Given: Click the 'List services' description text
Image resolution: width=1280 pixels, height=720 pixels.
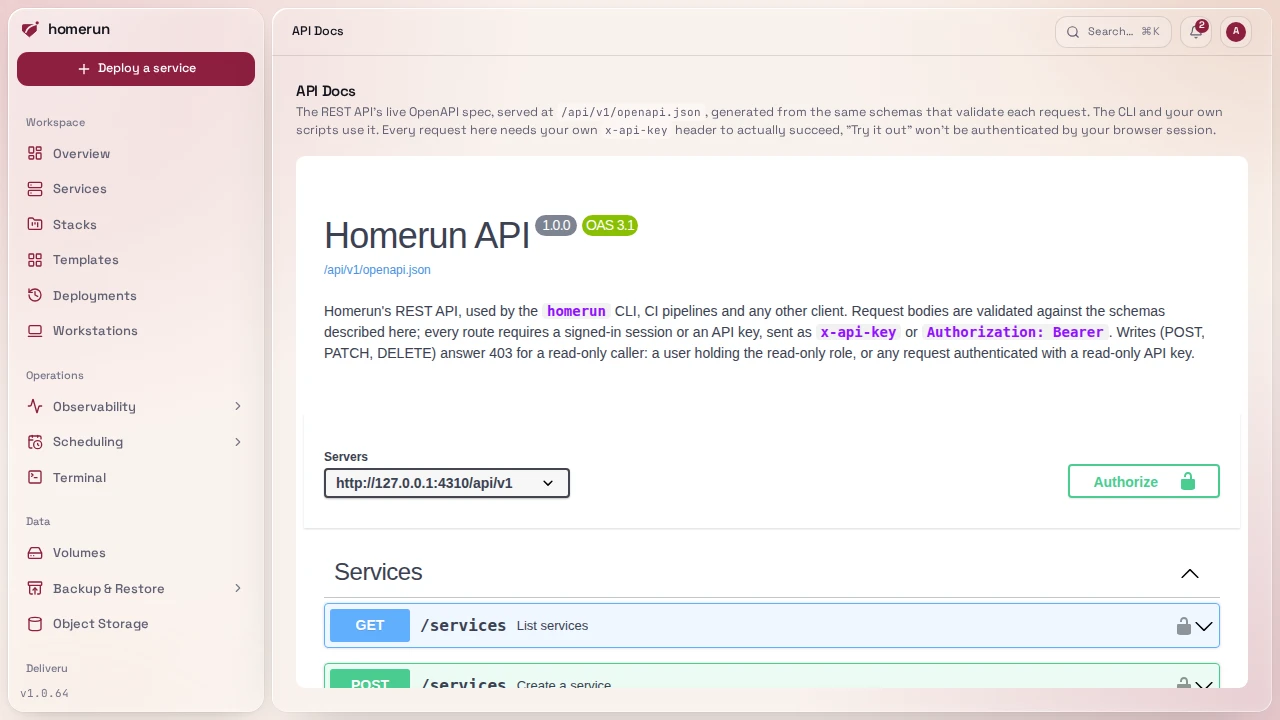Looking at the screenshot, I should (x=552, y=626).
